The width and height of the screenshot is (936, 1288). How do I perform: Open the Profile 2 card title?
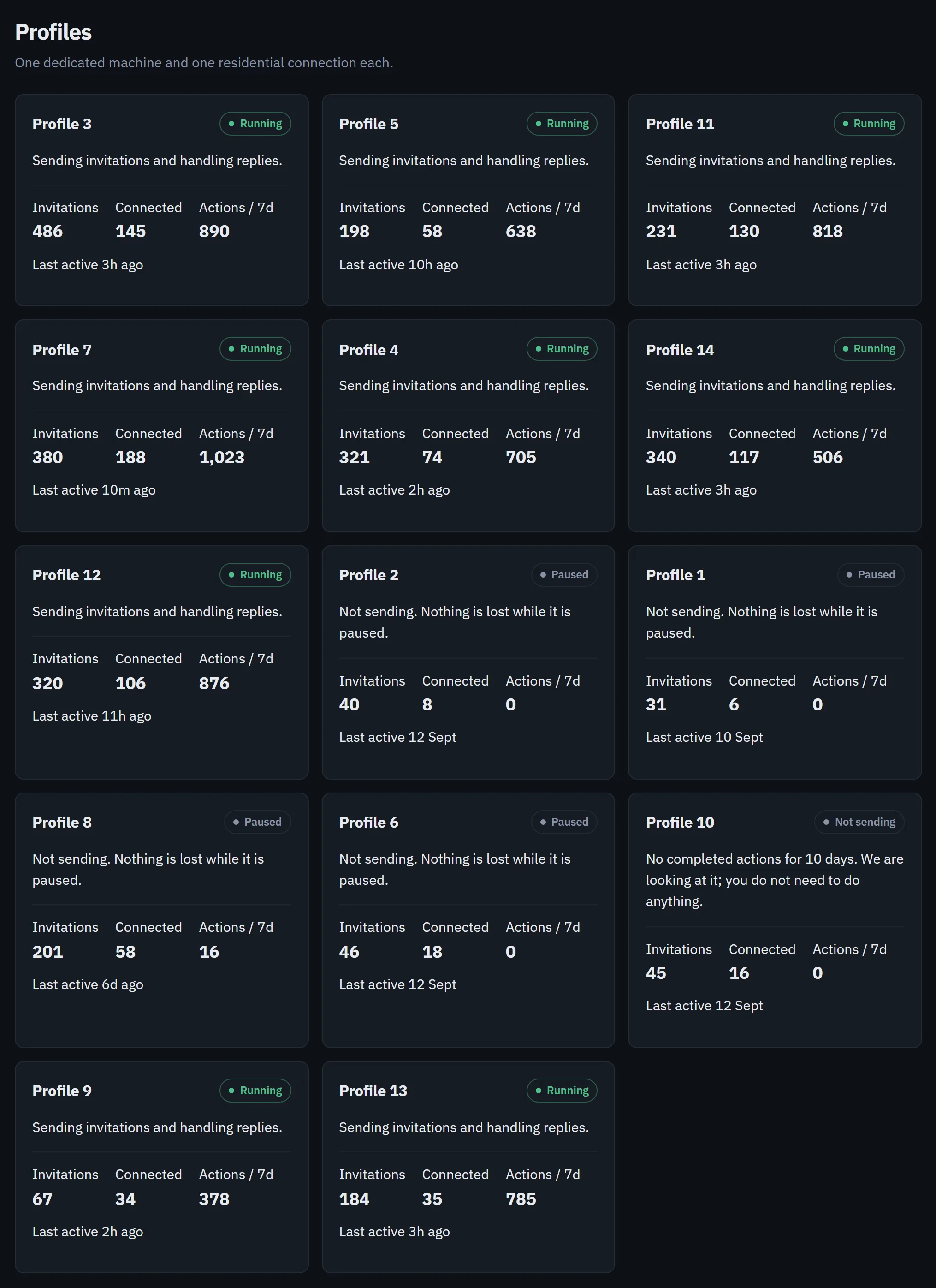coord(369,575)
